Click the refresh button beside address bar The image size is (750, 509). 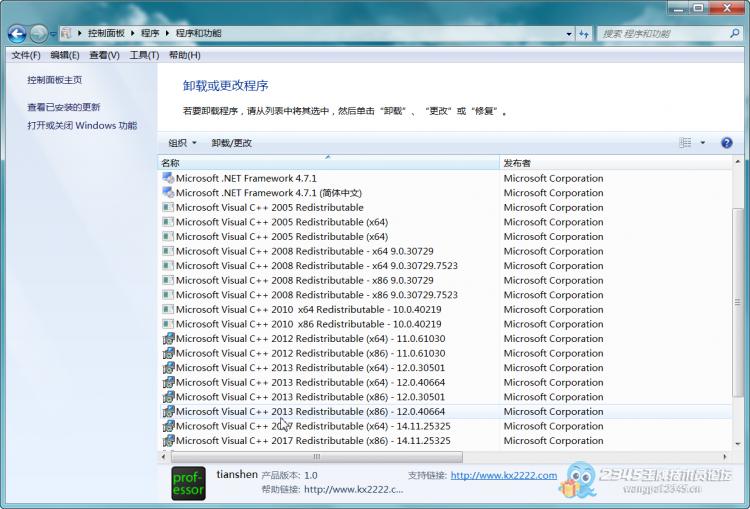[584, 33]
